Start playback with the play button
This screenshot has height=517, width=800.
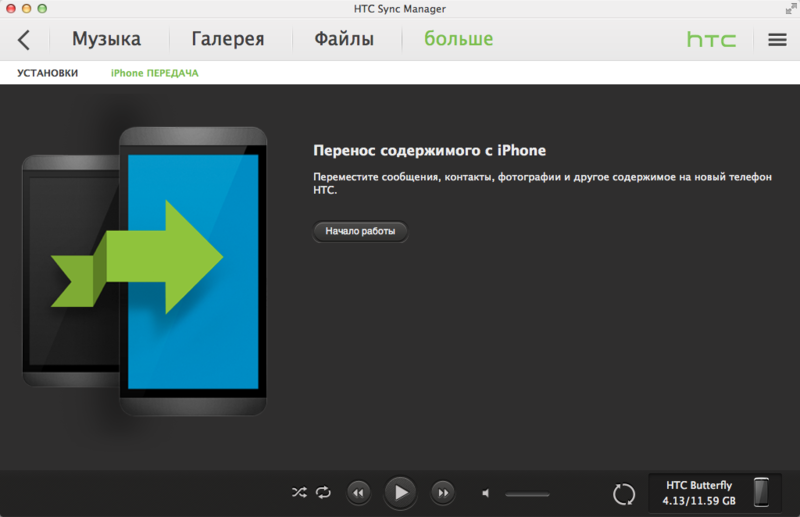point(401,493)
